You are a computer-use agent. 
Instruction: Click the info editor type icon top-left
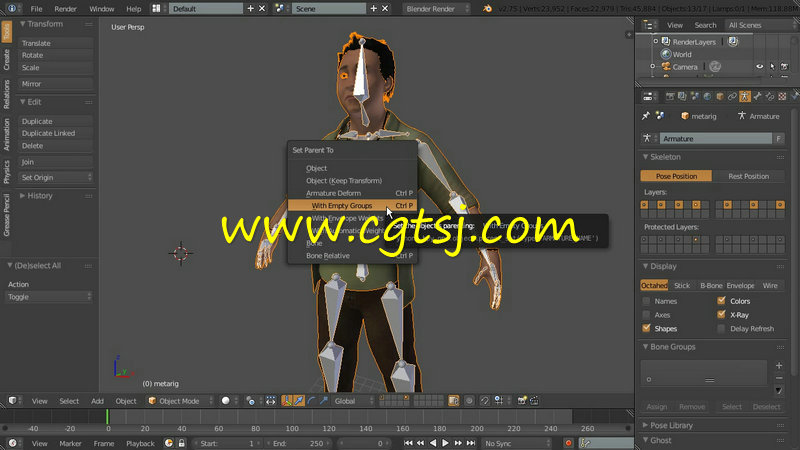click(x=12, y=9)
